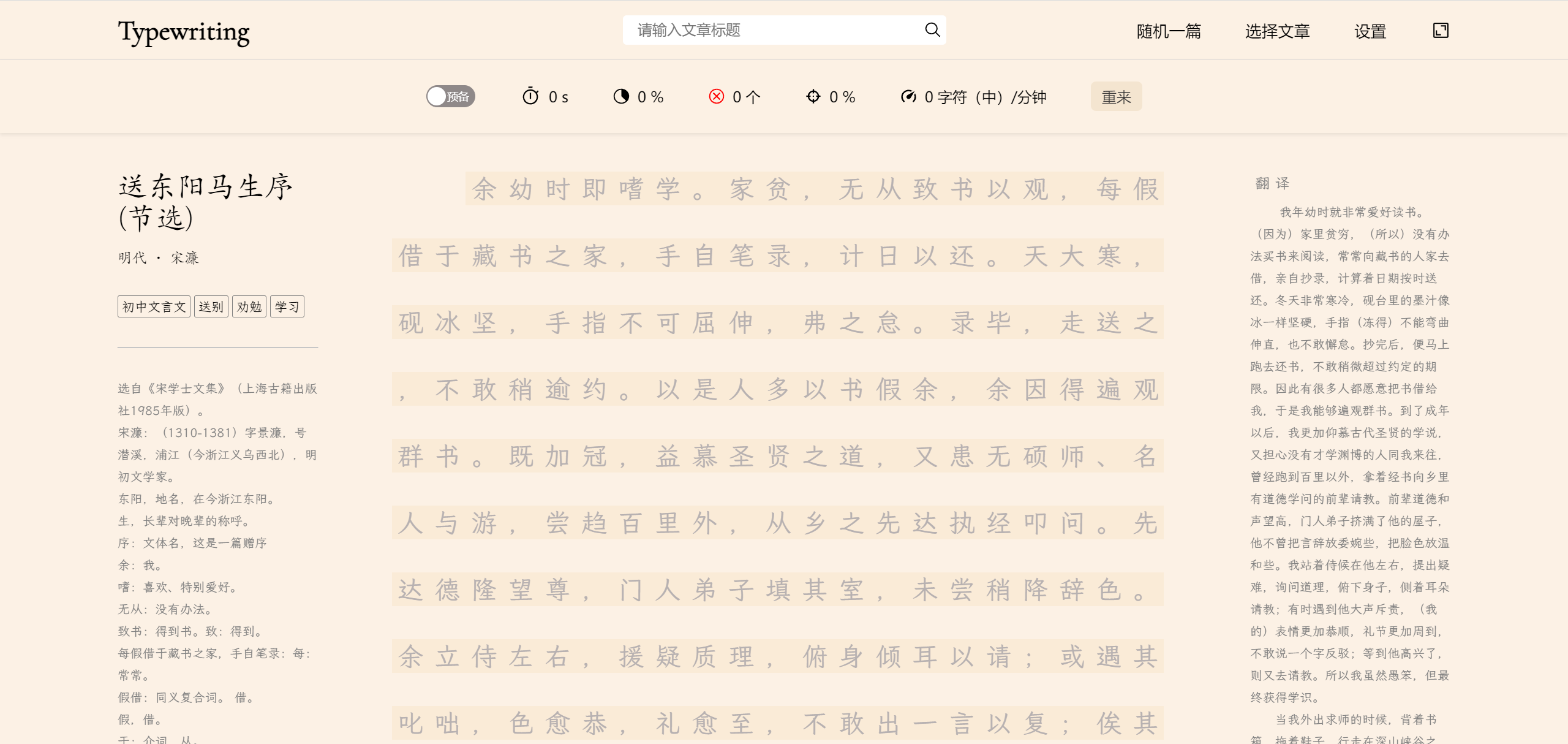
Task: Click the fullscreen expand icon
Action: 1441,31
